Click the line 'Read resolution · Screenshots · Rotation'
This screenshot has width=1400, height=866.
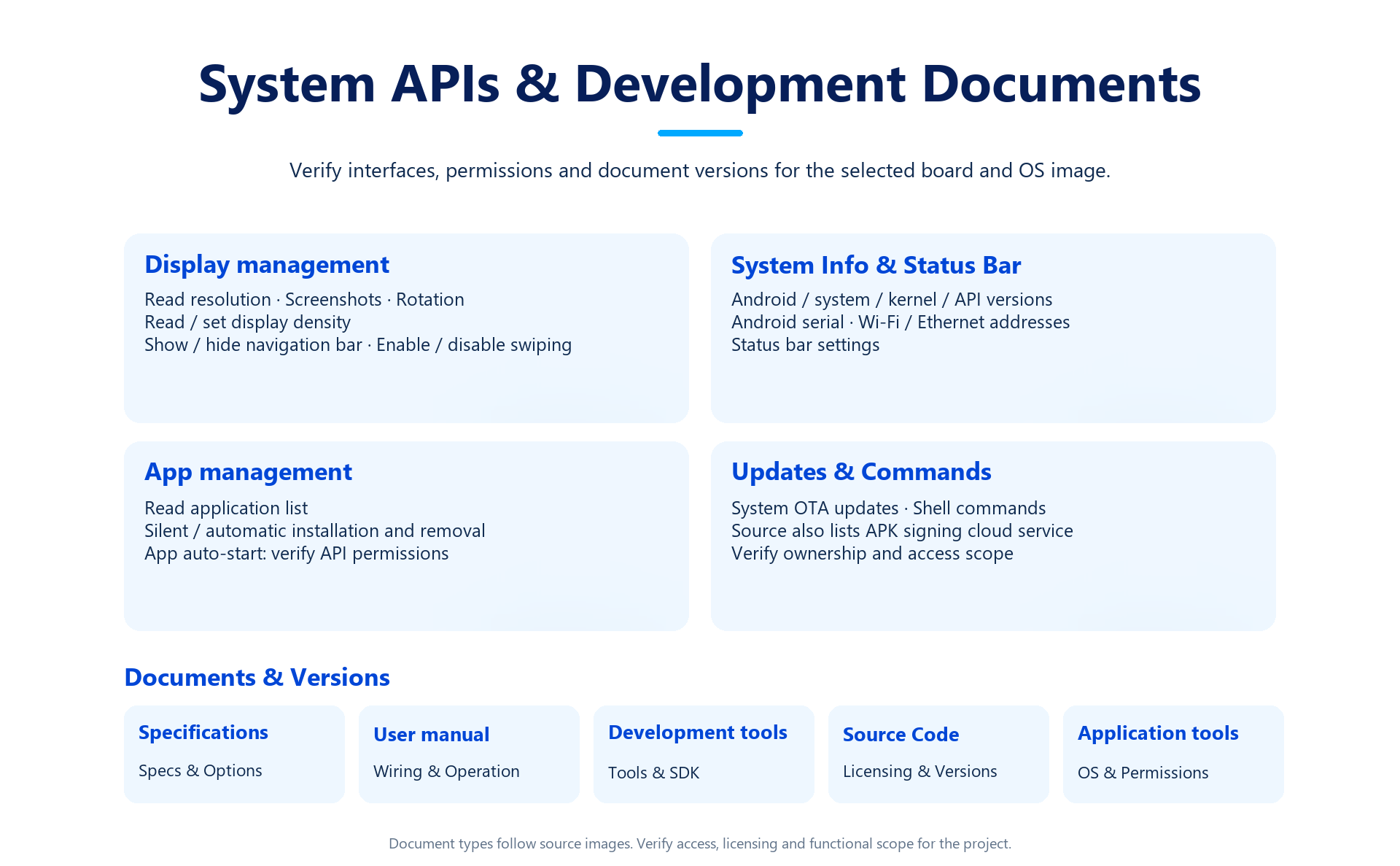(304, 300)
